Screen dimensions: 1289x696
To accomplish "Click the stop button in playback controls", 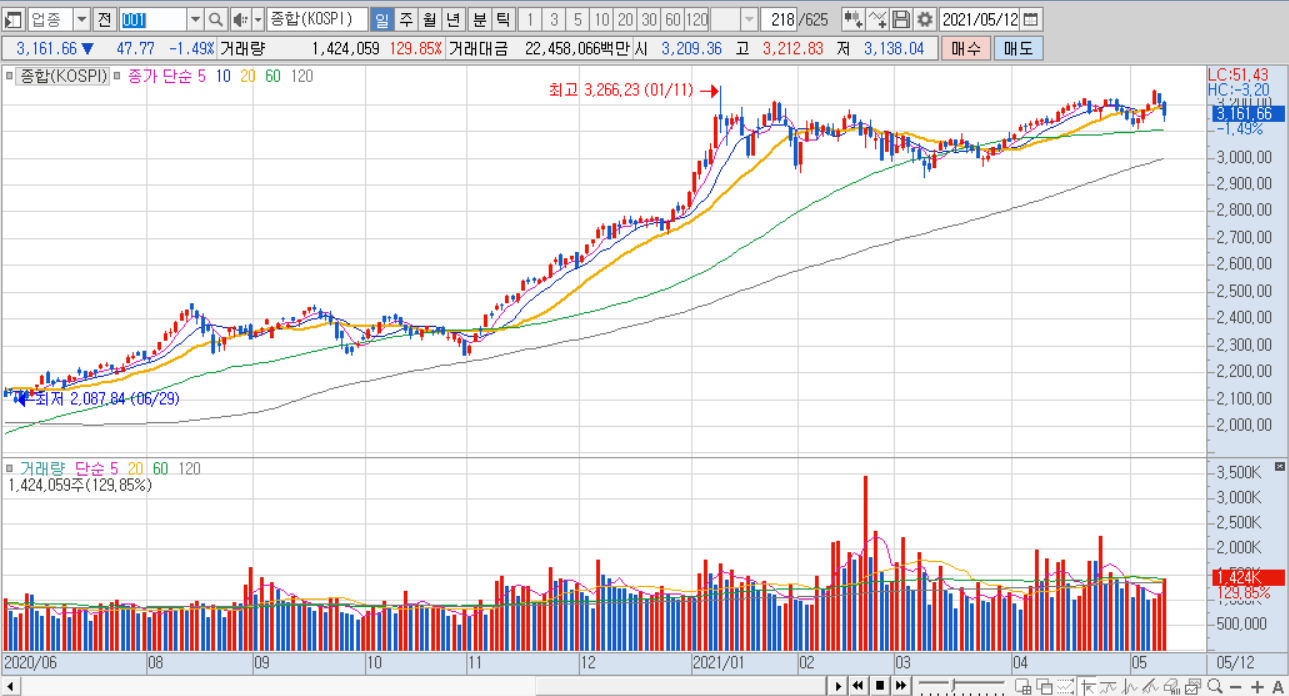I will point(880,686).
